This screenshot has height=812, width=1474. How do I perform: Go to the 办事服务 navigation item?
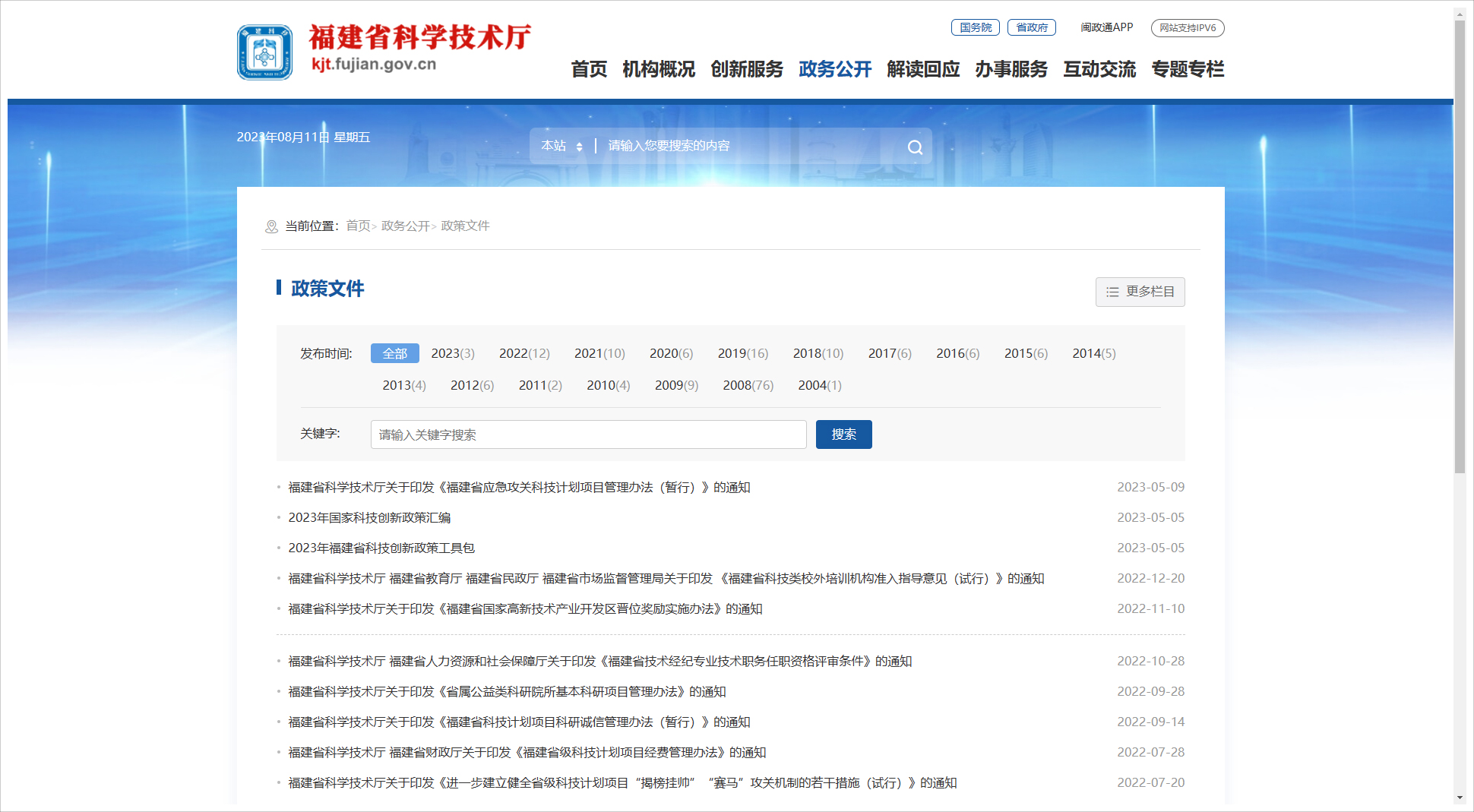(1011, 69)
